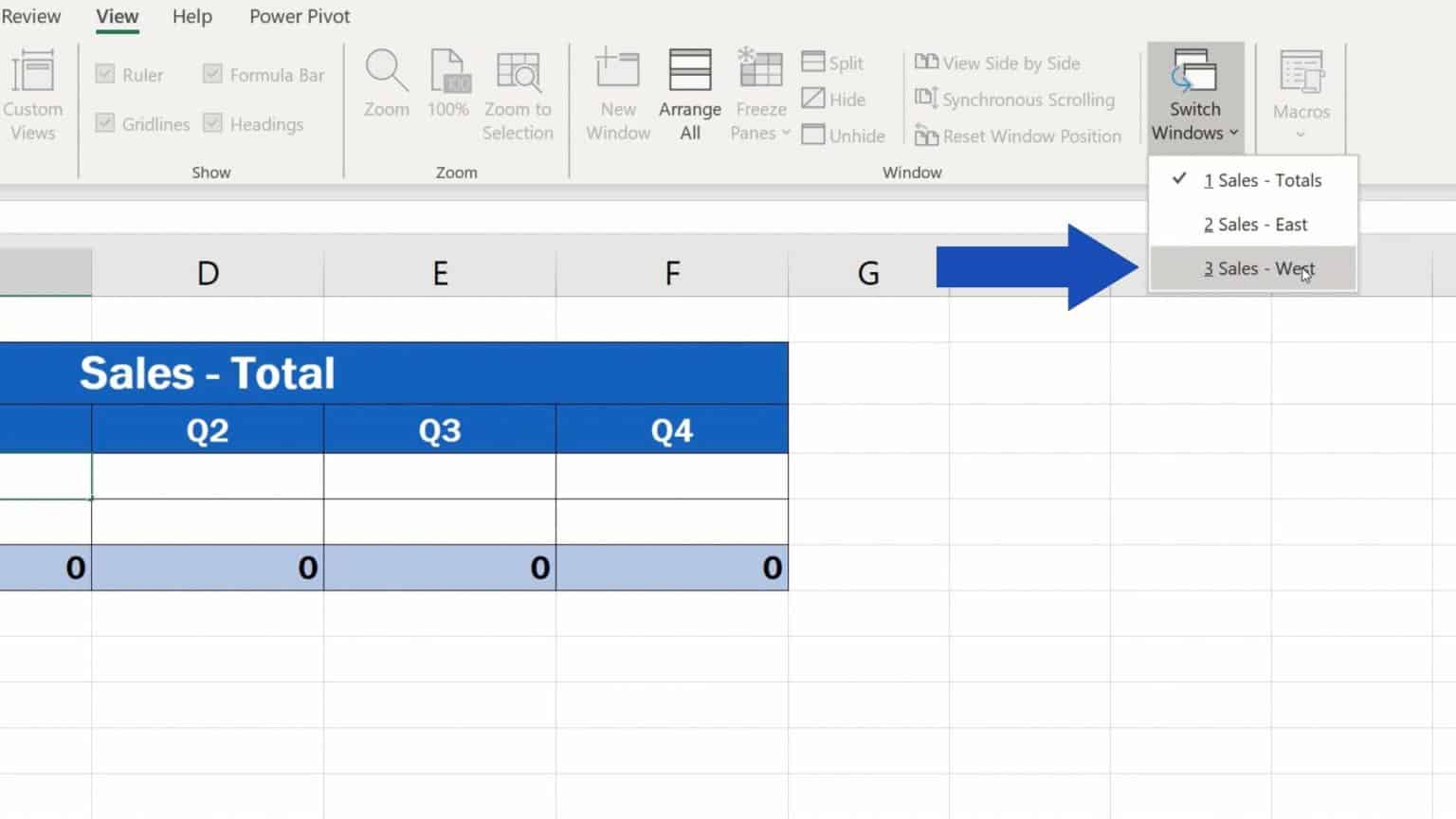Click the Unhide button
This screenshot has height=819, width=1456.
843,135
